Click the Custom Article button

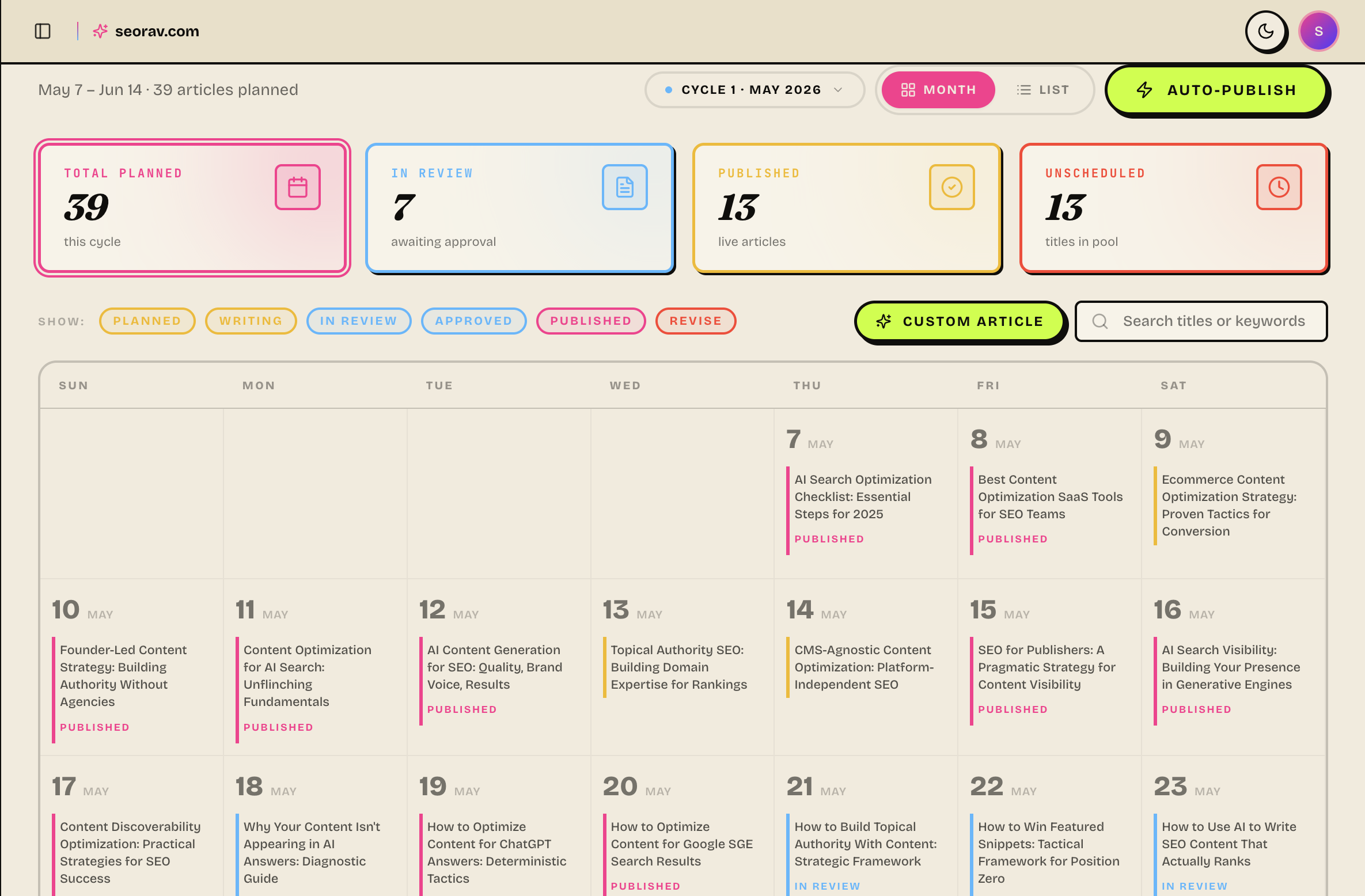point(960,321)
